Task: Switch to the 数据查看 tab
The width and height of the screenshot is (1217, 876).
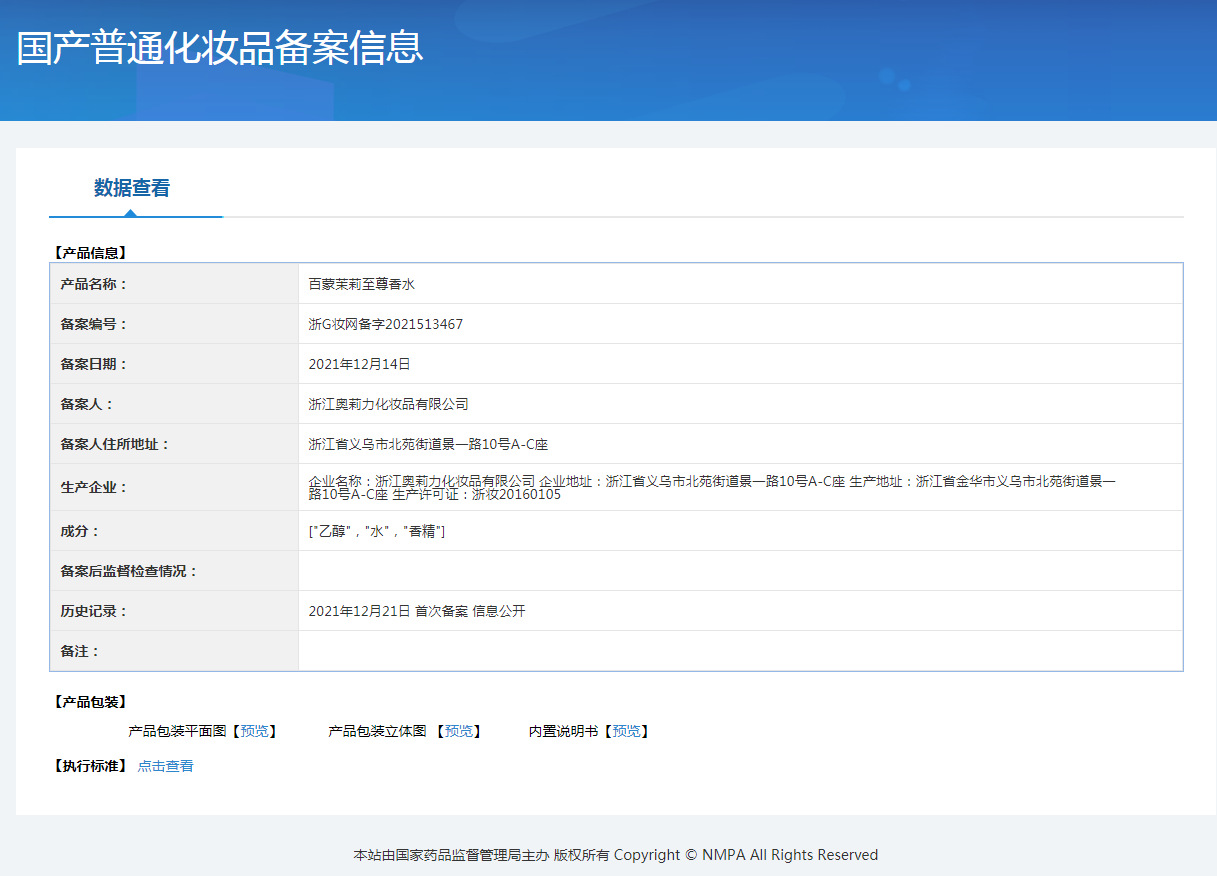Action: [132, 188]
